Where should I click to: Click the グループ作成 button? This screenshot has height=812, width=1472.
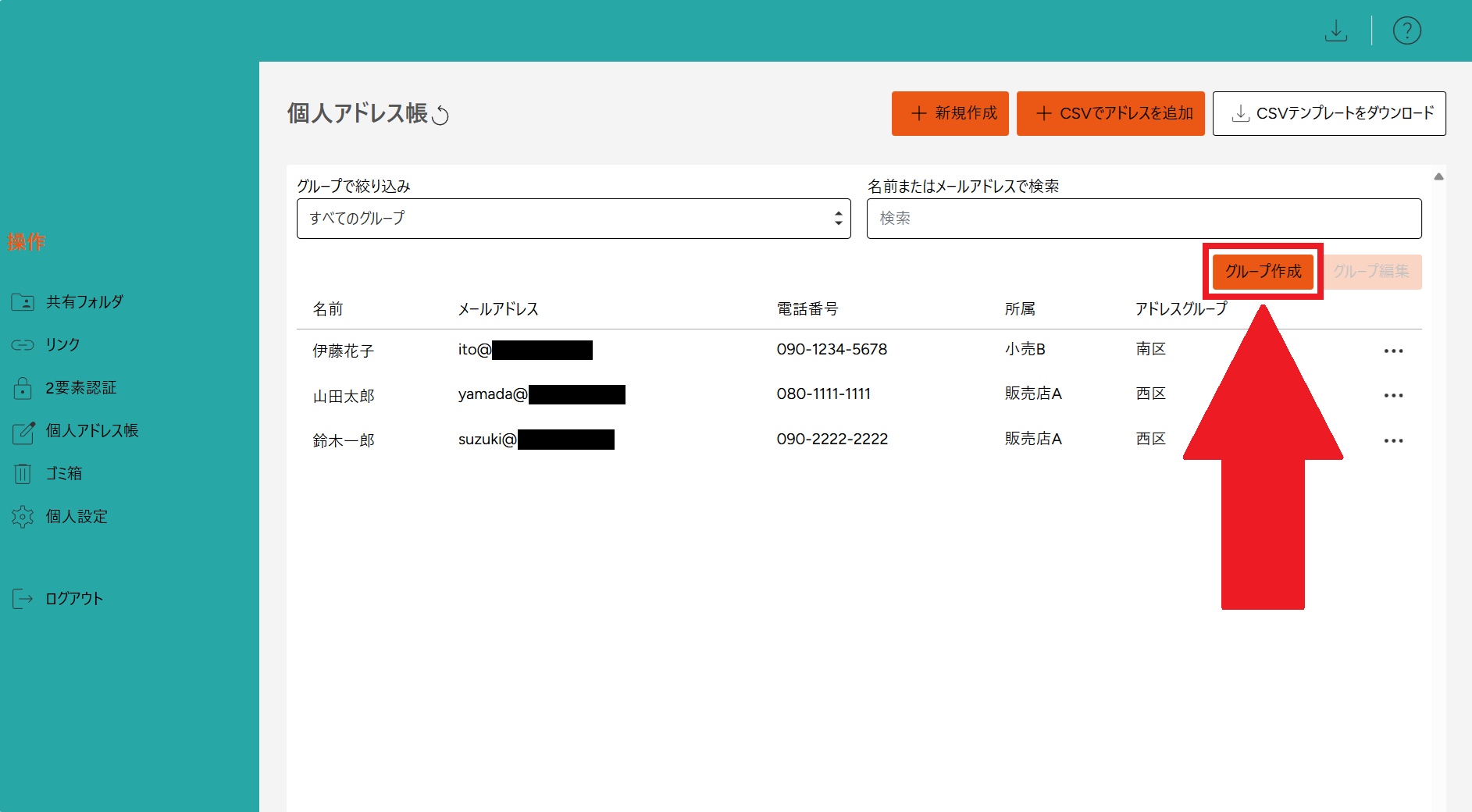tap(1263, 271)
